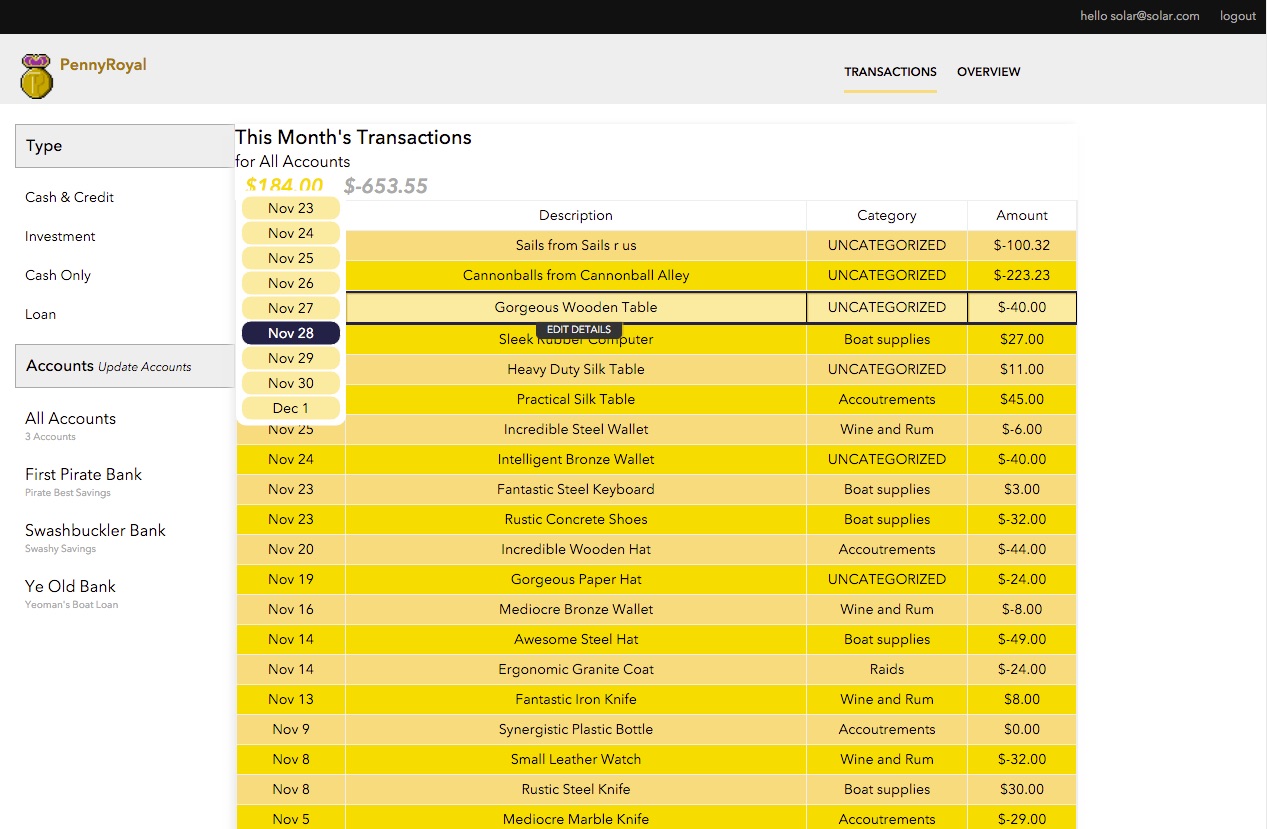The height and width of the screenshot is (829, 1267).
Task: Filter transactions by Investment type
Action: tap(61, 236)
